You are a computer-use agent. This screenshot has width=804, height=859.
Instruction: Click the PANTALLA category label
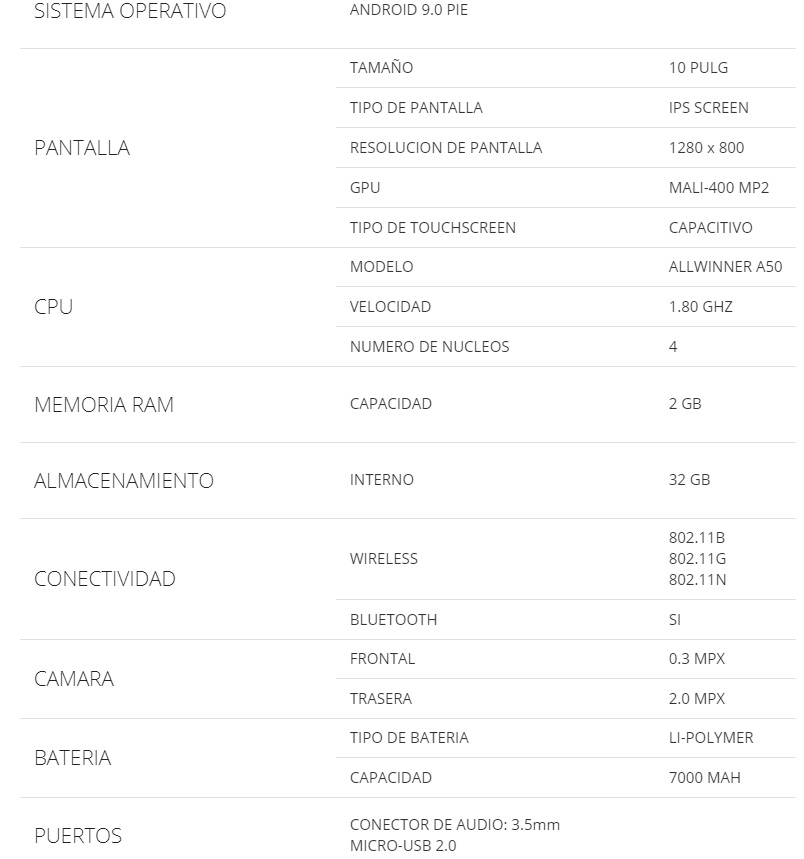82,148
